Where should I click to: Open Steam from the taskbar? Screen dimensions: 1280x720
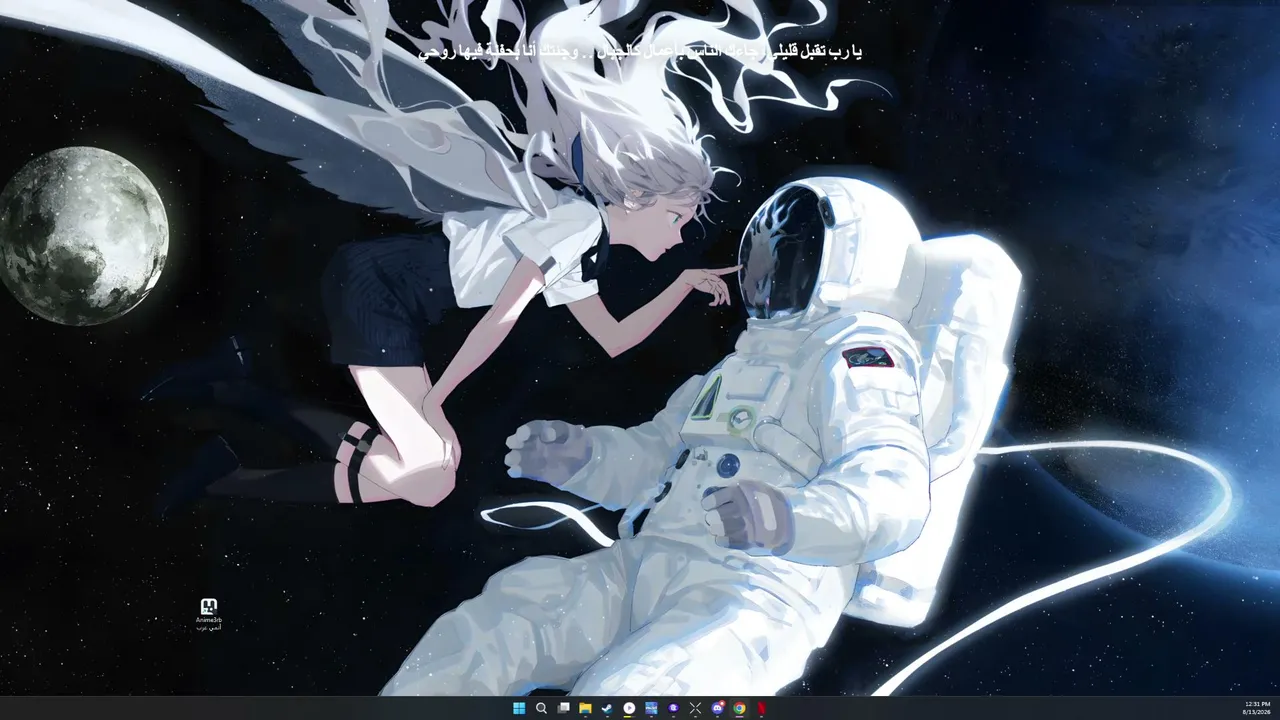(x=607, y=708)
